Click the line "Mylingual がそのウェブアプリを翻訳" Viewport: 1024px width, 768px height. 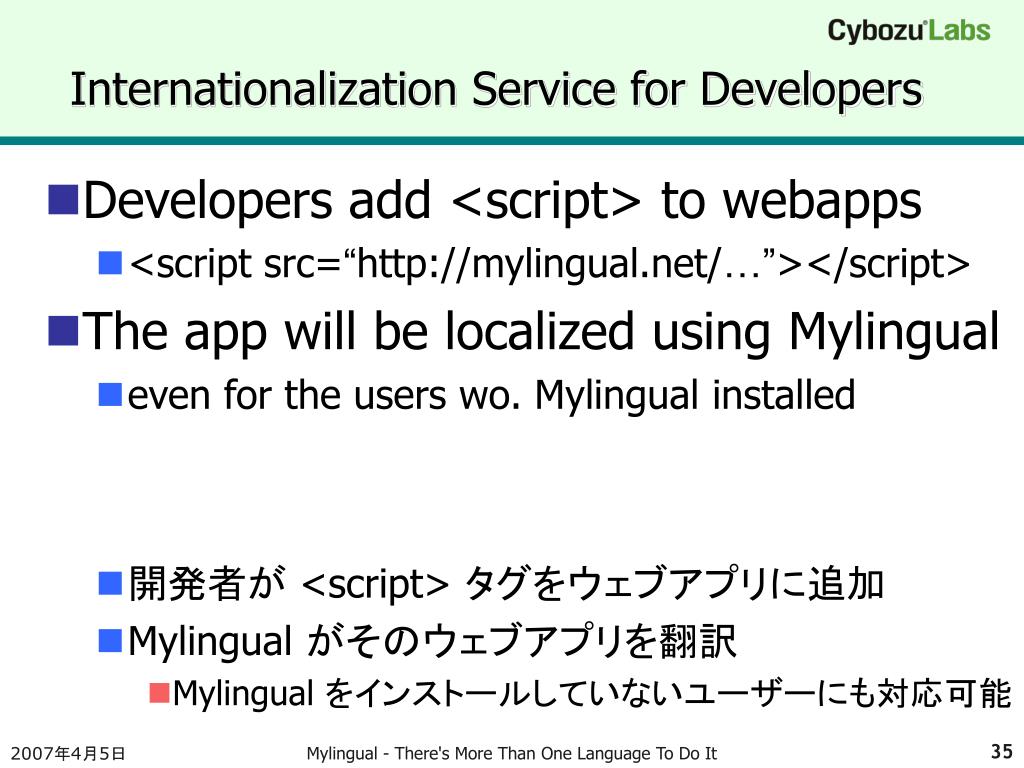tap(432, 641)
